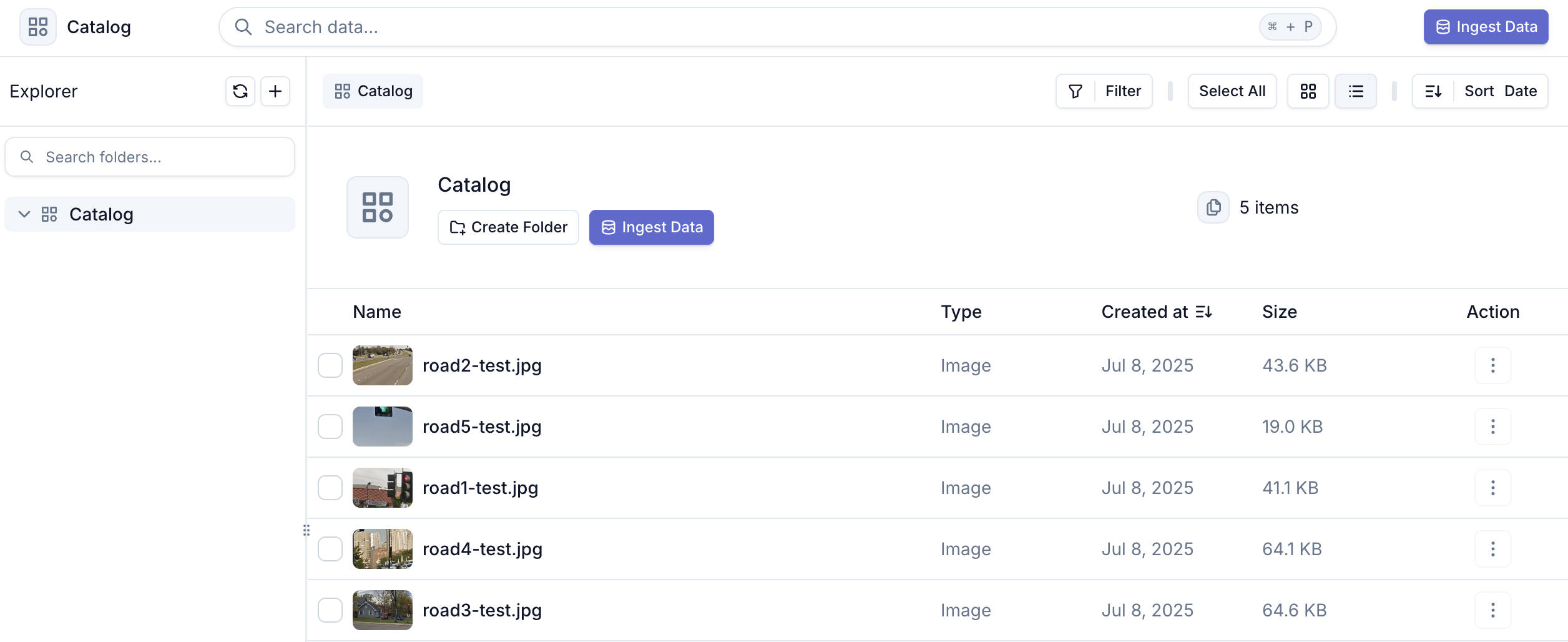The image size is (1568, 642).
Task: Click the Catalog grid logo icon
Action: pyautogui.click(x=37, y=27)
